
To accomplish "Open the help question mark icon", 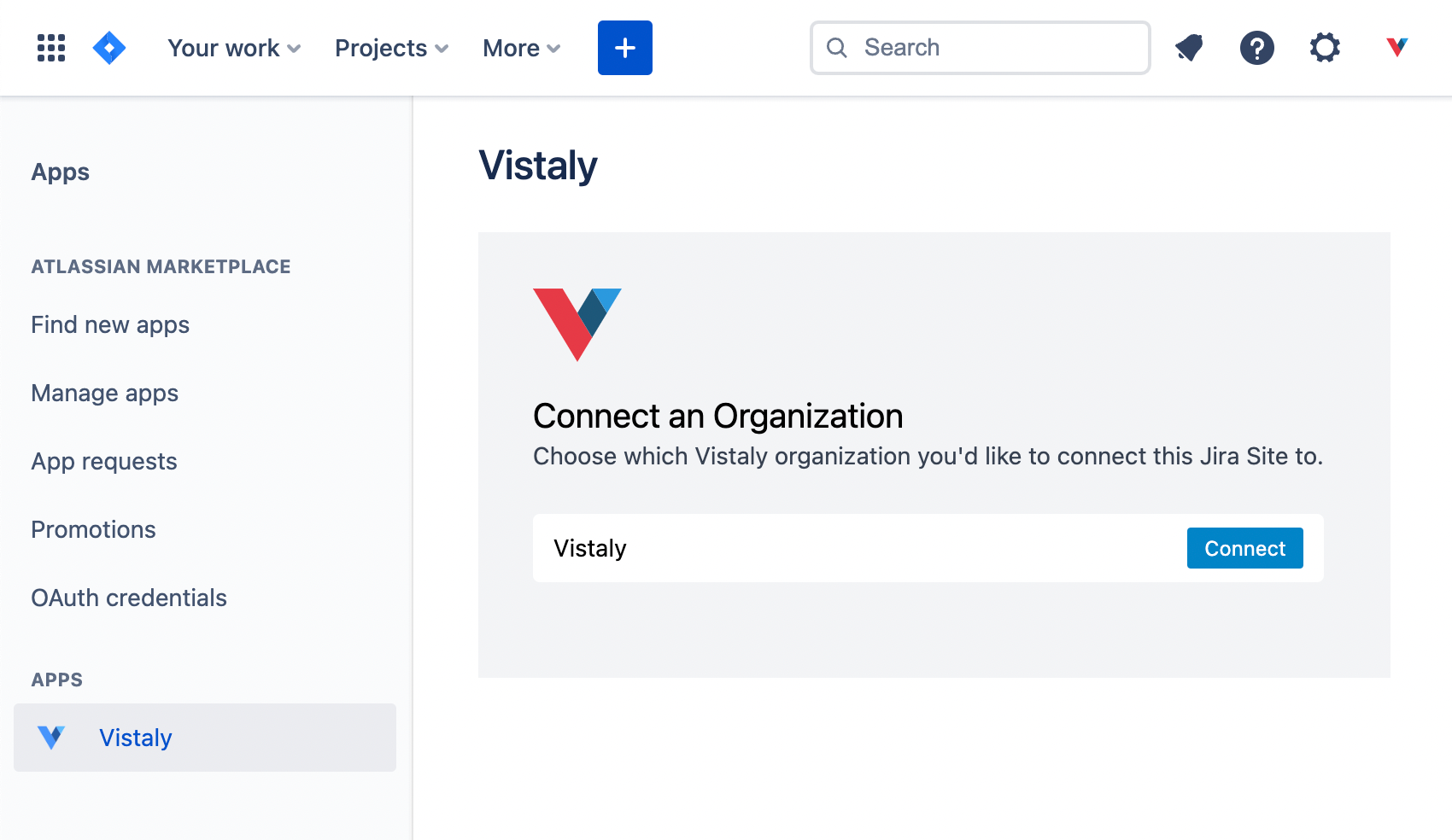I will coord(1257,48).
